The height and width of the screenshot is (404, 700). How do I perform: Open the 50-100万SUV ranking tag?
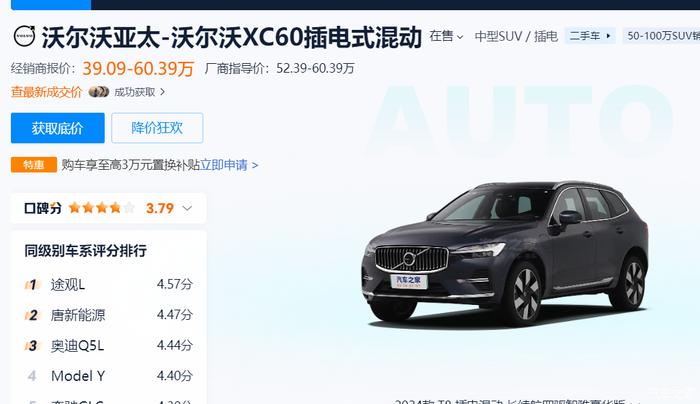(x=661, y=36)
